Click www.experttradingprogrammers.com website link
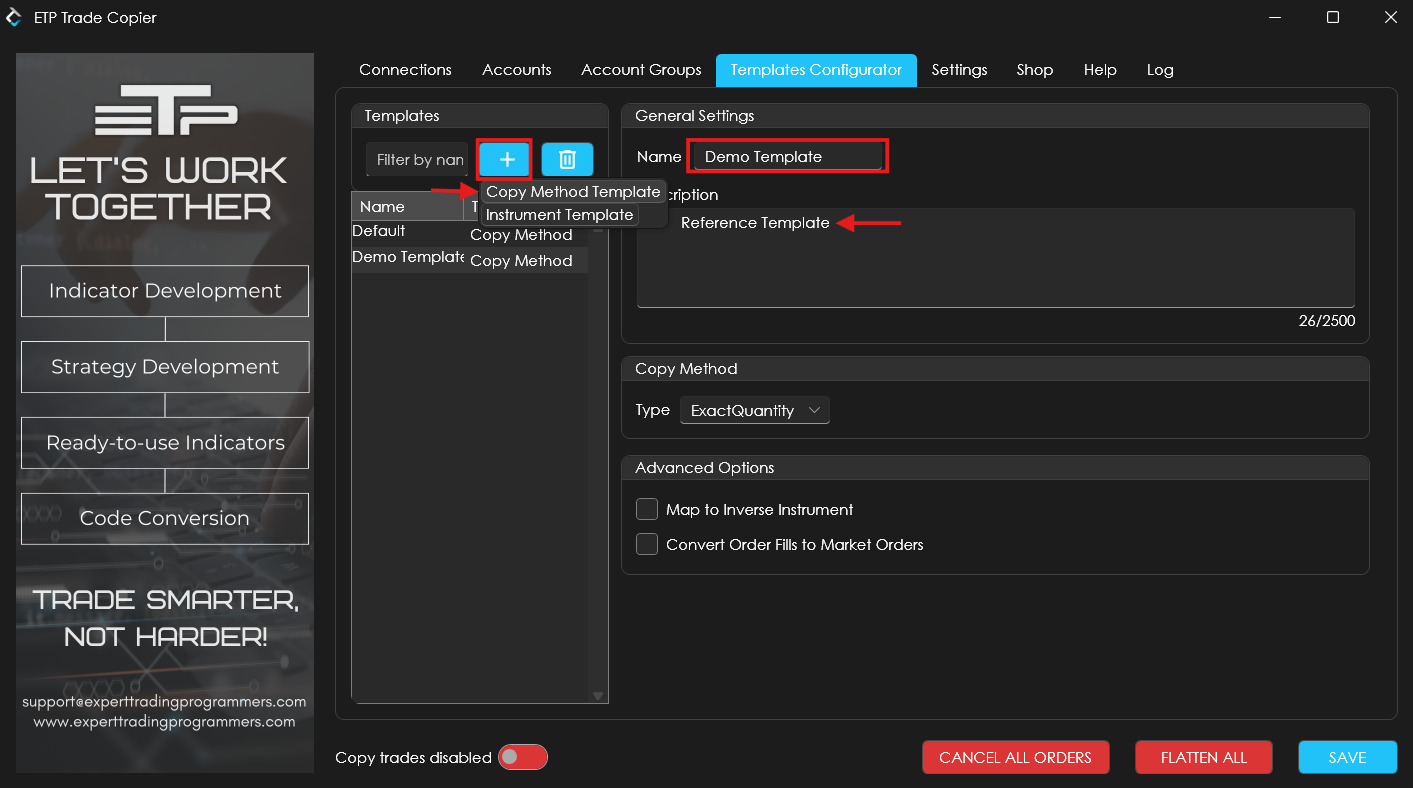The width and height of the screenshot is (1413, 788). click(164, 721)
